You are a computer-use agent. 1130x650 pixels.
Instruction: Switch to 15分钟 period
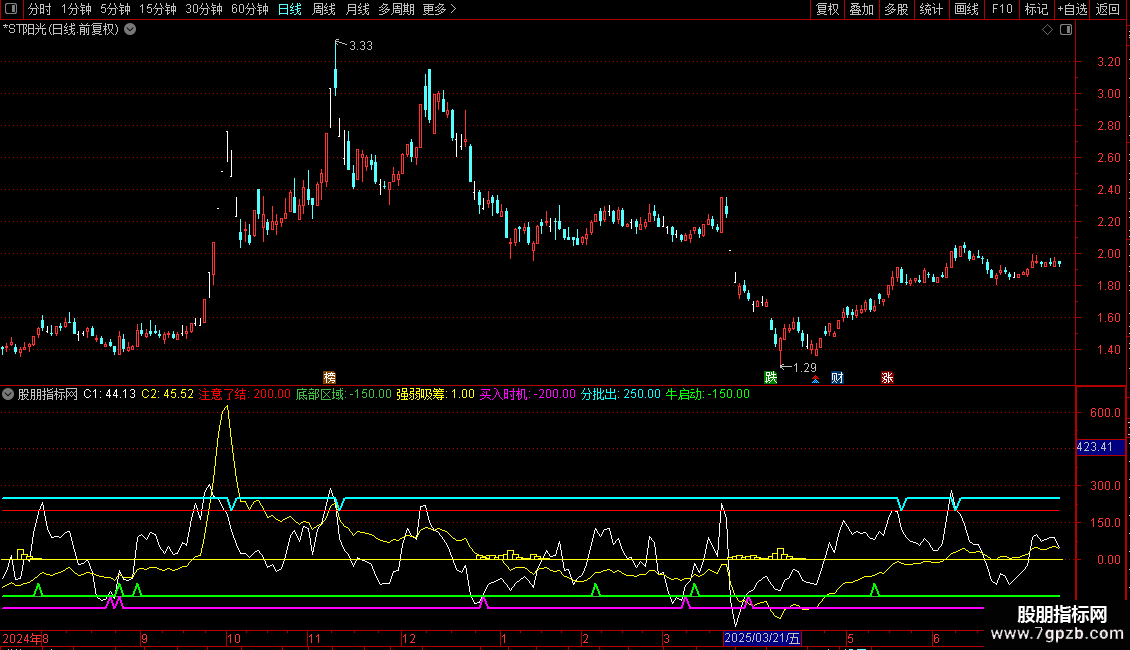[158, 9]
